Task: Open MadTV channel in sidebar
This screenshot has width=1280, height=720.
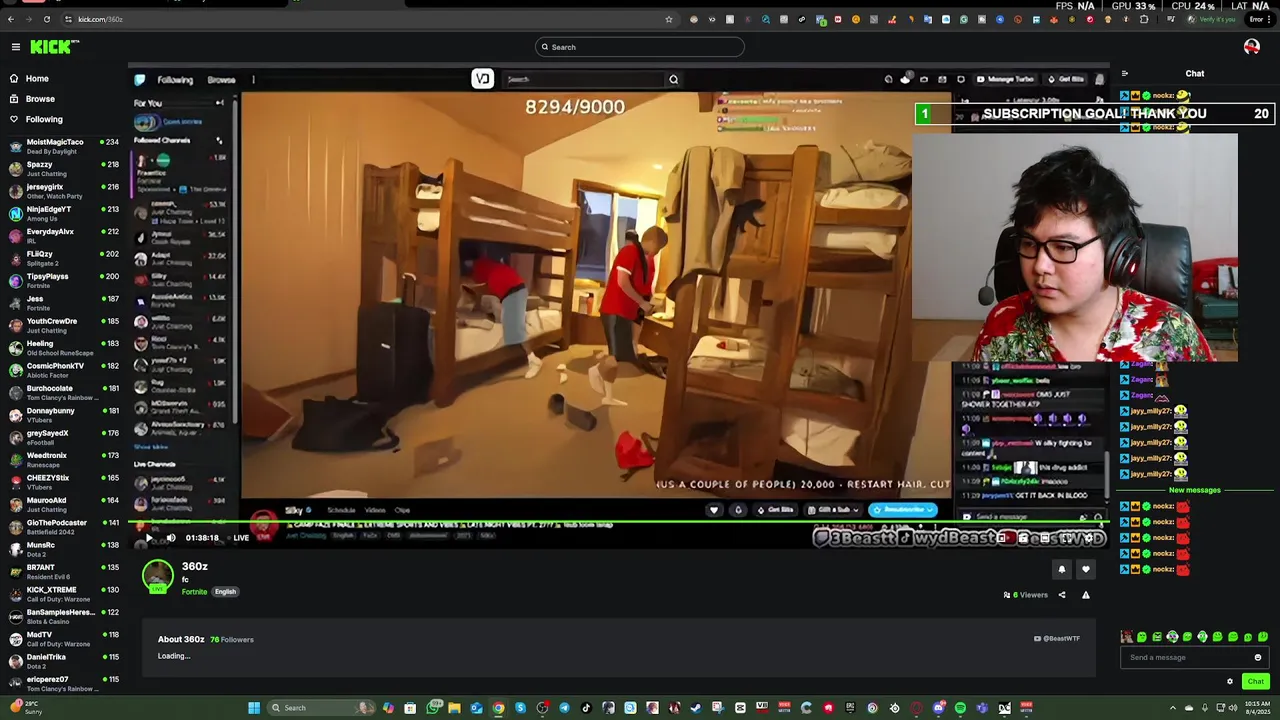Action: (62, 639)
